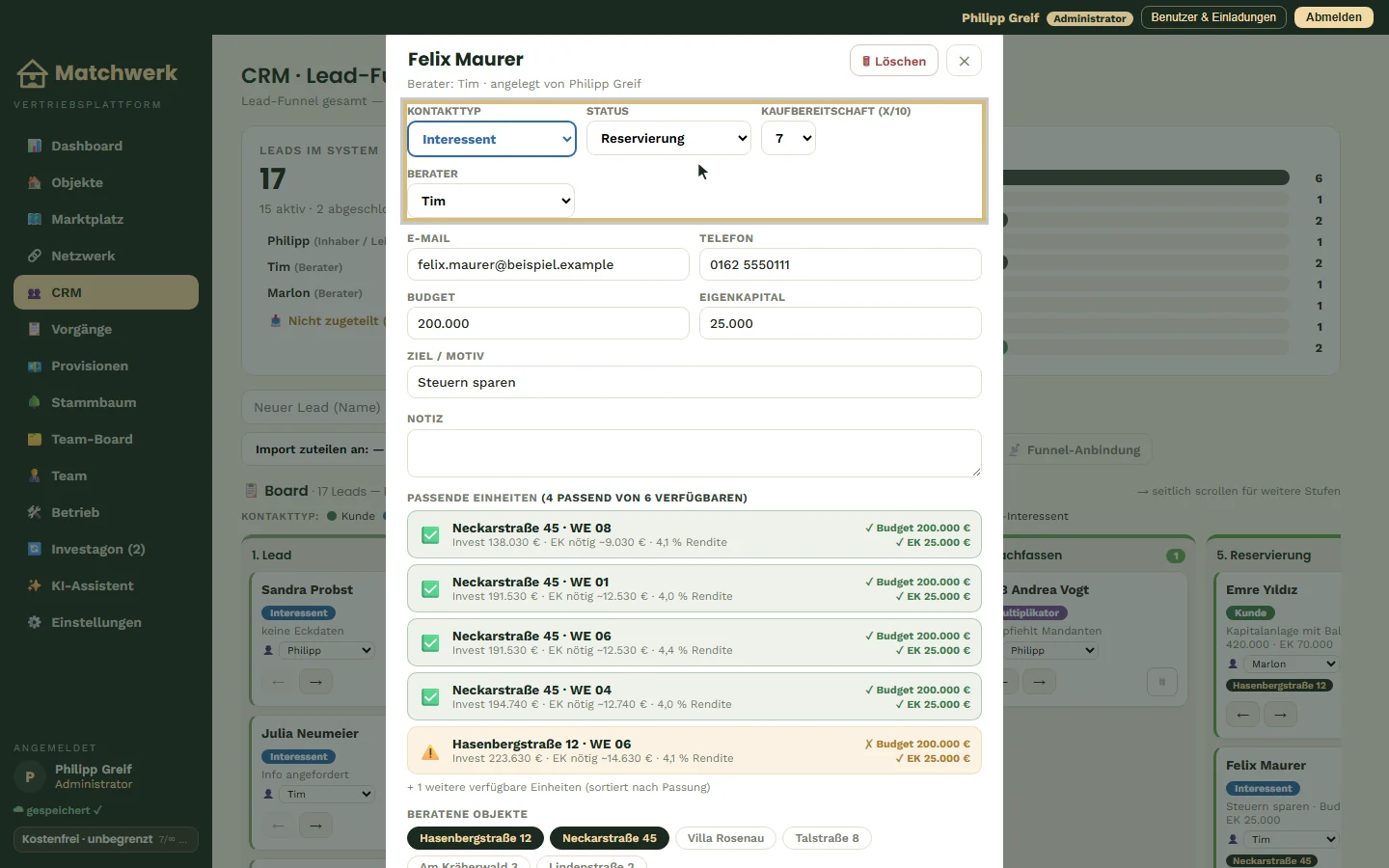Move Emre Yıldız card forward with right arrow
1389x868 pixels.
1280,715
